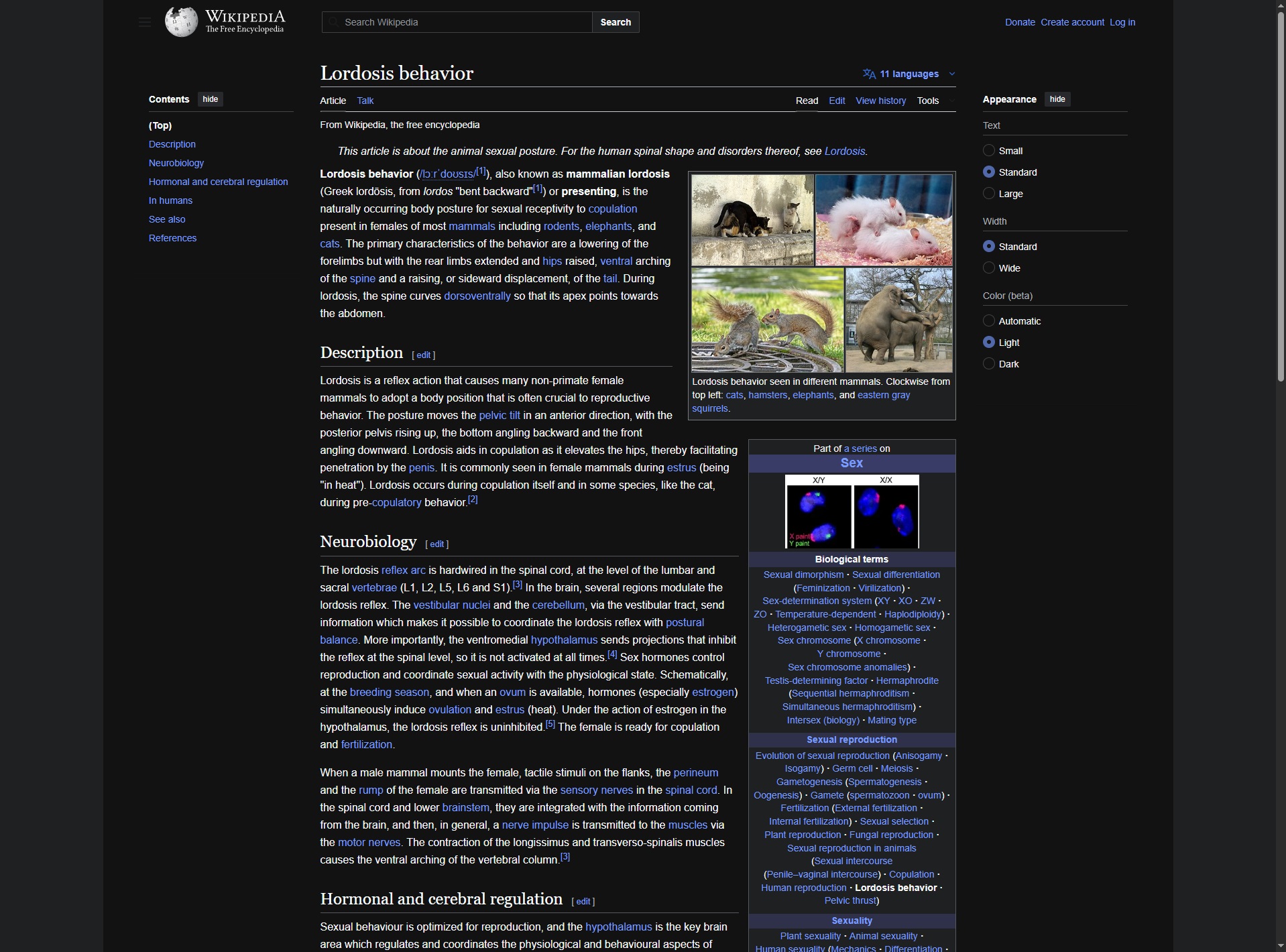Edit Hormonal and cerebral regulation section
This screenshot has height=952, width=1286.
583,901
